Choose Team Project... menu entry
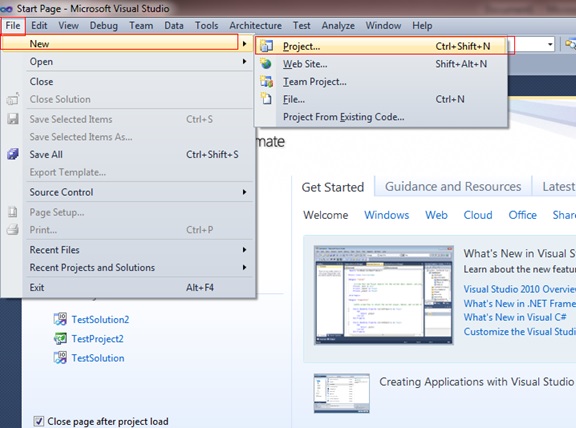The height and width of the screenshot is (428, 576). click(x=382, y=82)
